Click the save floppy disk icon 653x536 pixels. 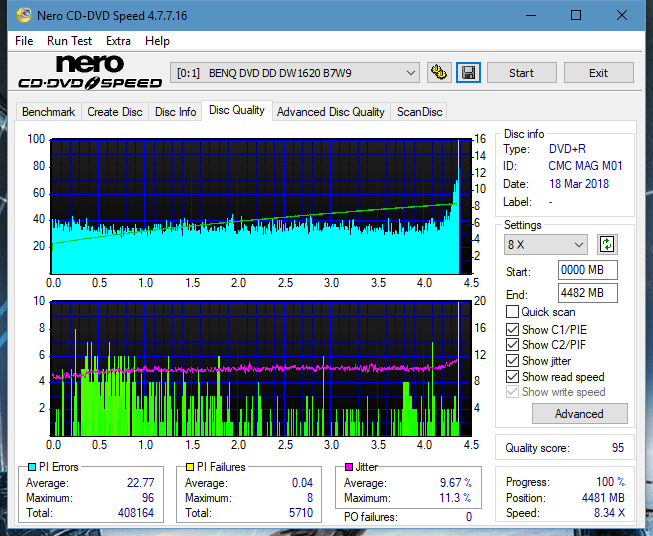(x=469, y=73)
